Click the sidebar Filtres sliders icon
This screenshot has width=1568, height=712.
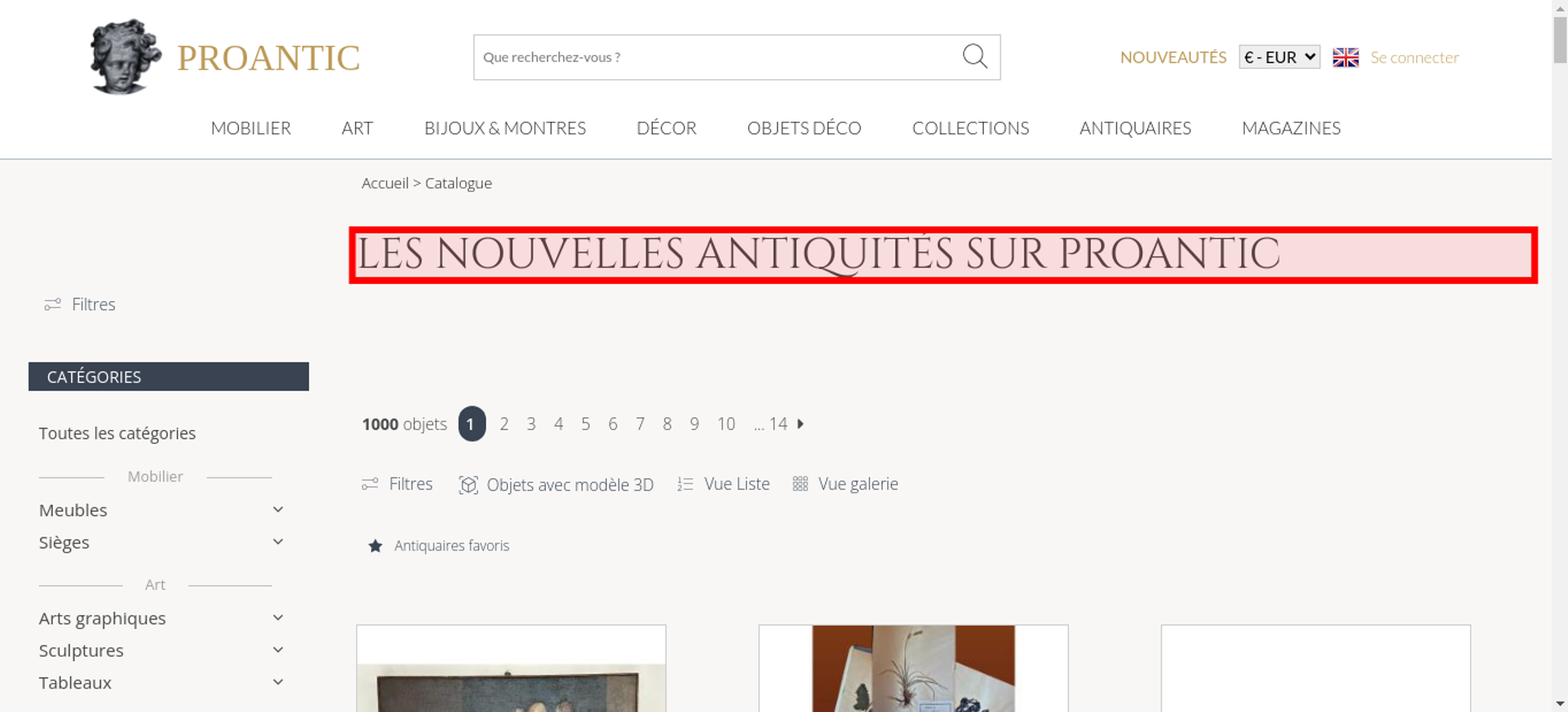tap(53, 304)
